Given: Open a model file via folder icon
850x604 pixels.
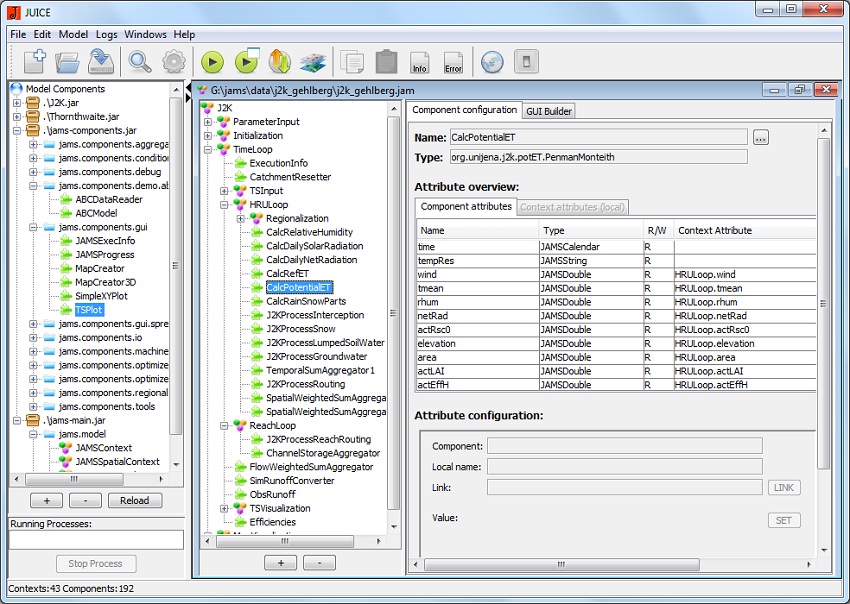Looking at the screenshot, I should click(x=67, y=62).
